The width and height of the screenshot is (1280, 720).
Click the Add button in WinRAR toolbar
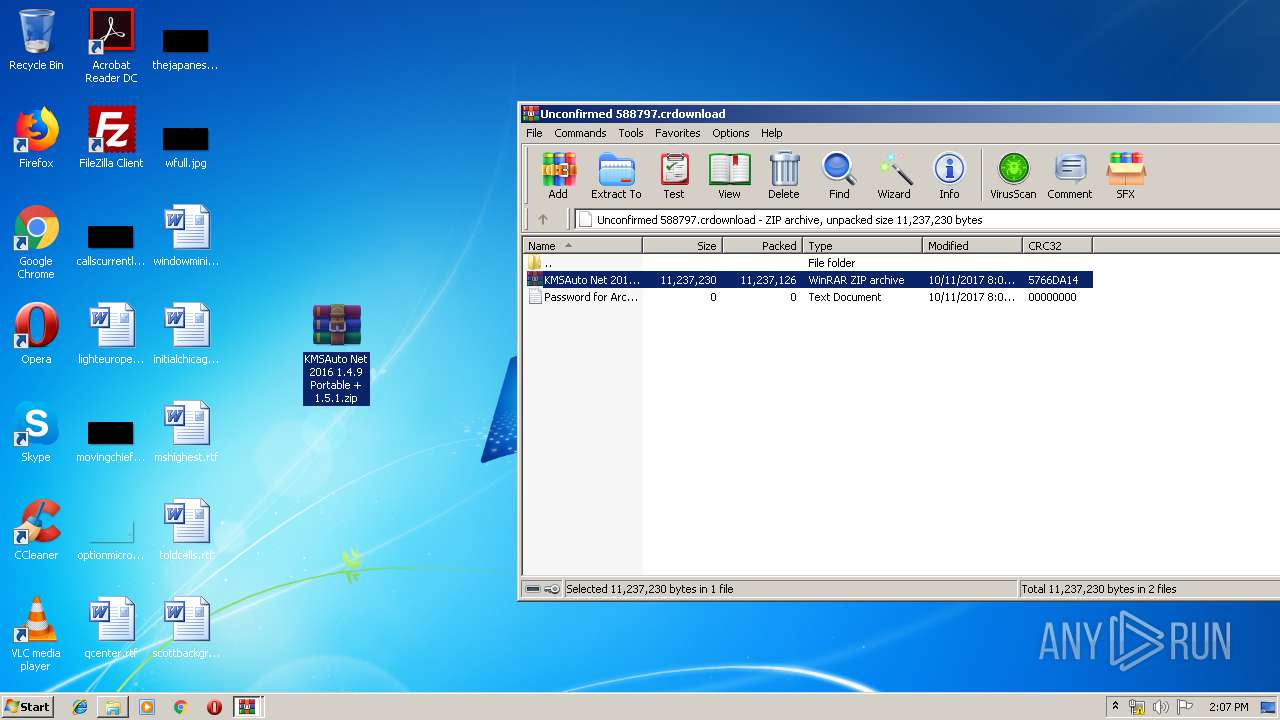coord(558,176)
